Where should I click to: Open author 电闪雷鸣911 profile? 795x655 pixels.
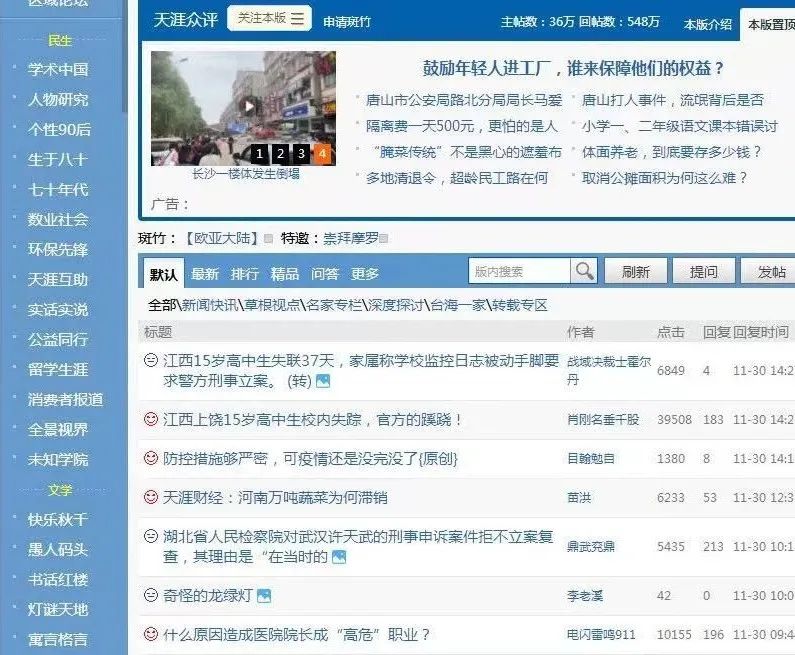pyautogui.click(x=601, y=634)
